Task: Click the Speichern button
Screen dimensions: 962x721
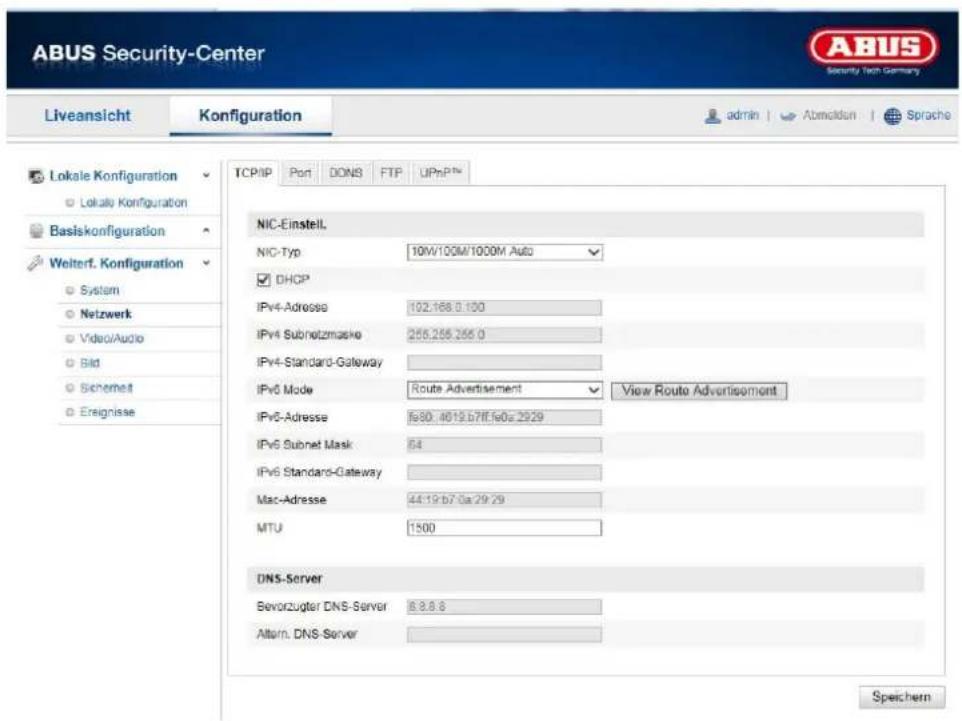Action: 901,697
